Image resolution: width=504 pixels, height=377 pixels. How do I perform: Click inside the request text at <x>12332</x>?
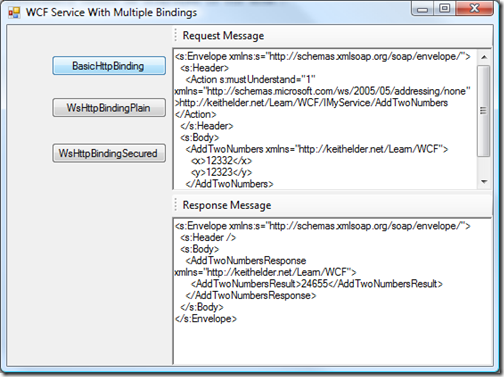pos(222,161)
